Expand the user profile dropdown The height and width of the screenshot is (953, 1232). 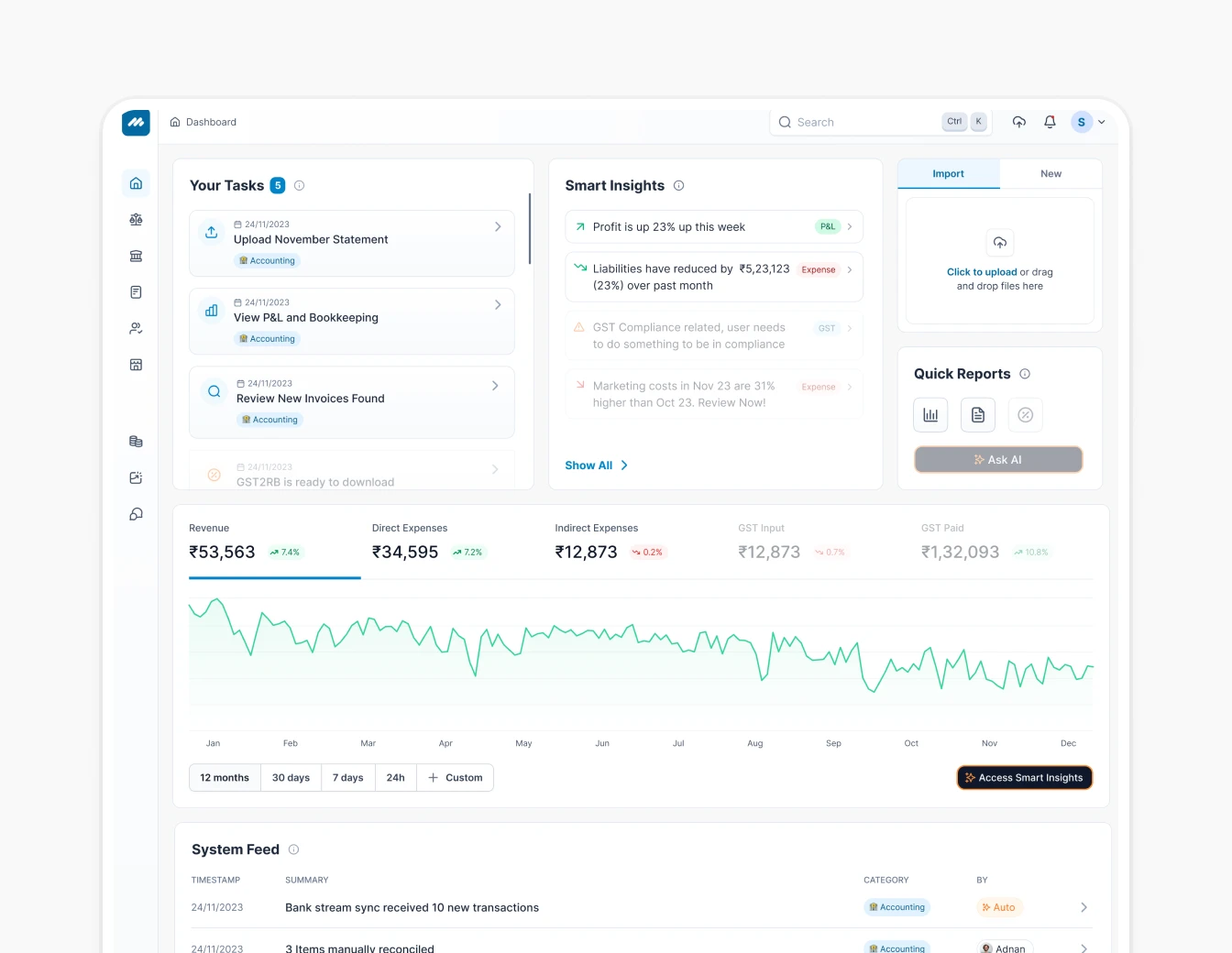(1090, 121)
